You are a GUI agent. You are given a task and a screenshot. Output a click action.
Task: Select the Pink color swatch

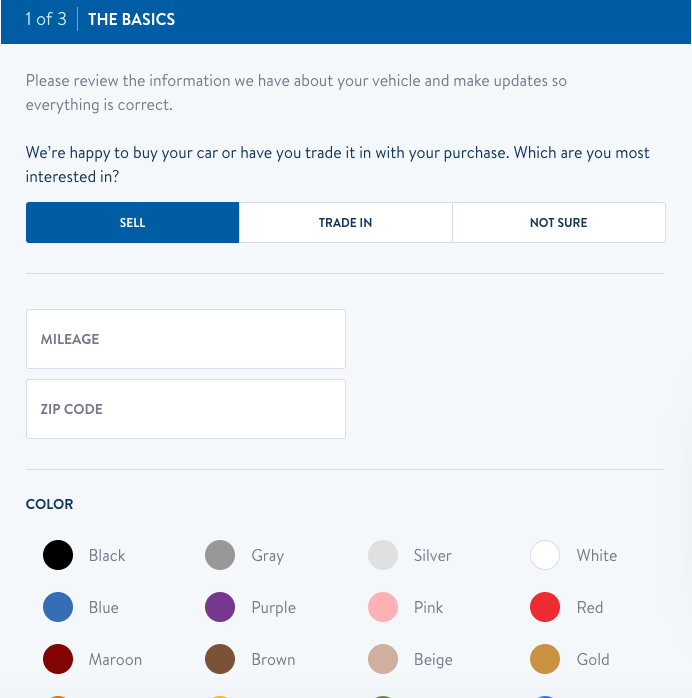[x=383, y=607]
